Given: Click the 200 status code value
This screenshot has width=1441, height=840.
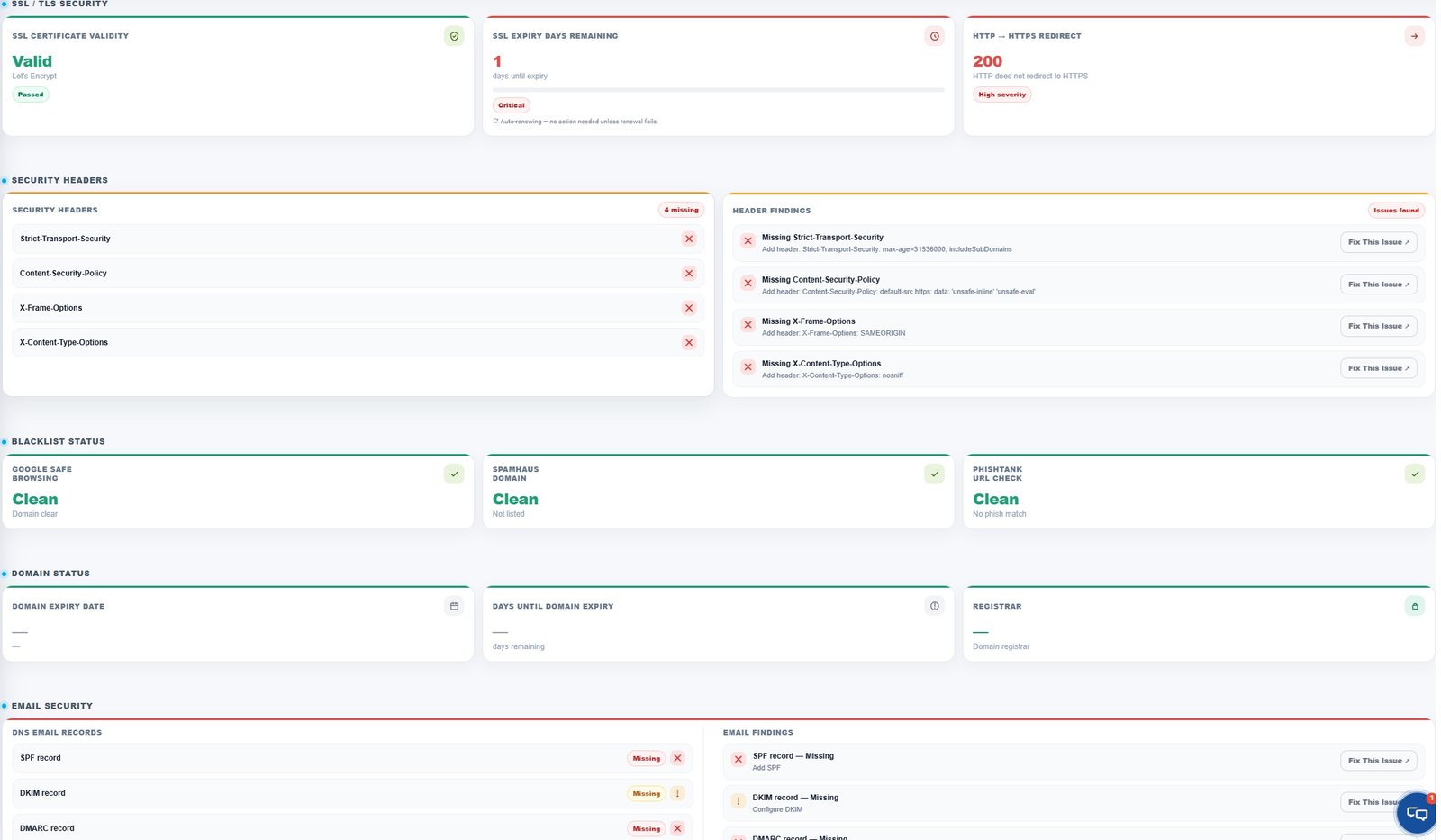Looking at the screenshot, I should tap(987, 61).
